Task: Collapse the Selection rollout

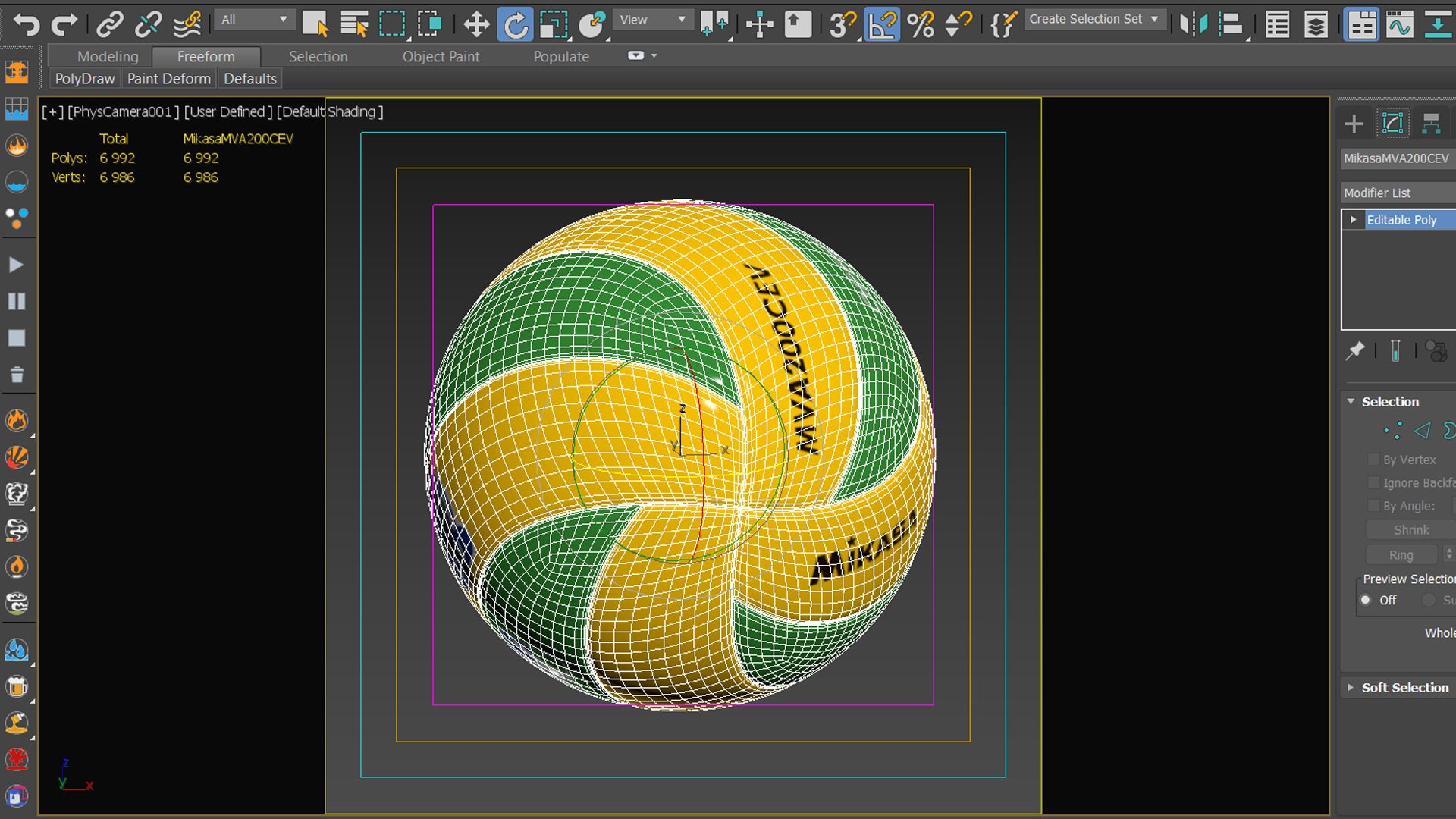Action: 1351,401
